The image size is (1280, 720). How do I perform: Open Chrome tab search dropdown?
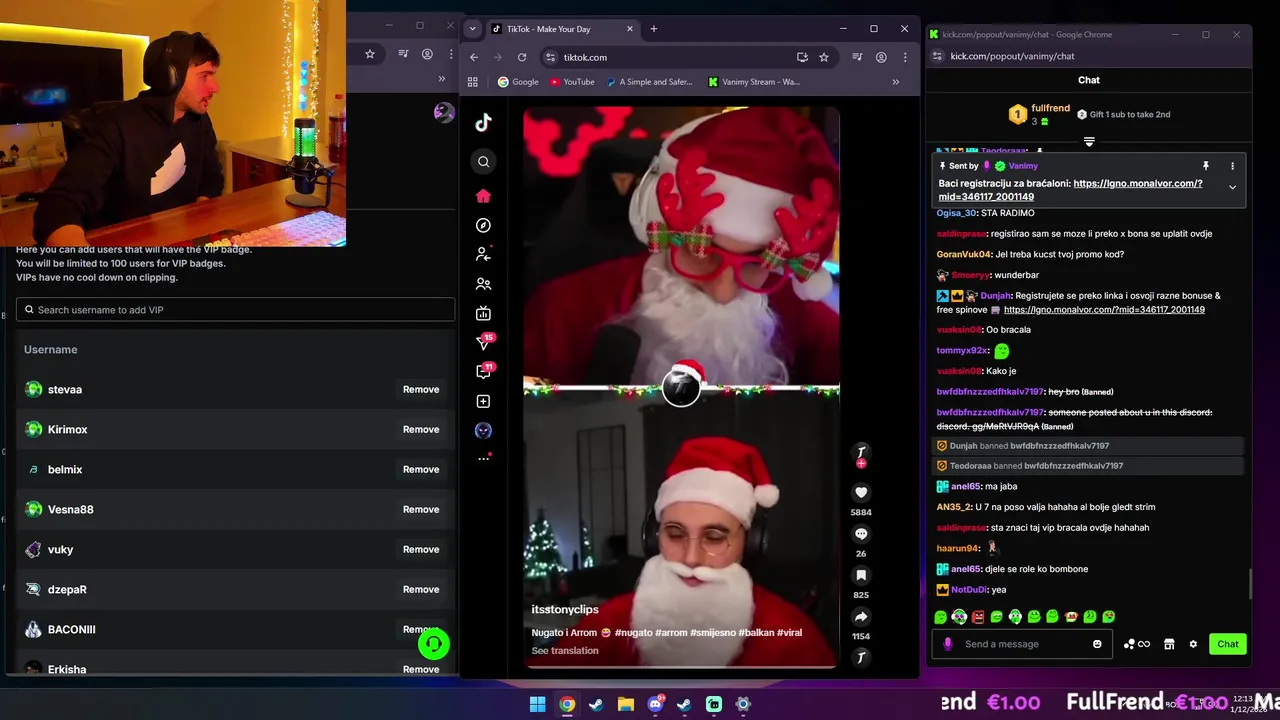472,29
